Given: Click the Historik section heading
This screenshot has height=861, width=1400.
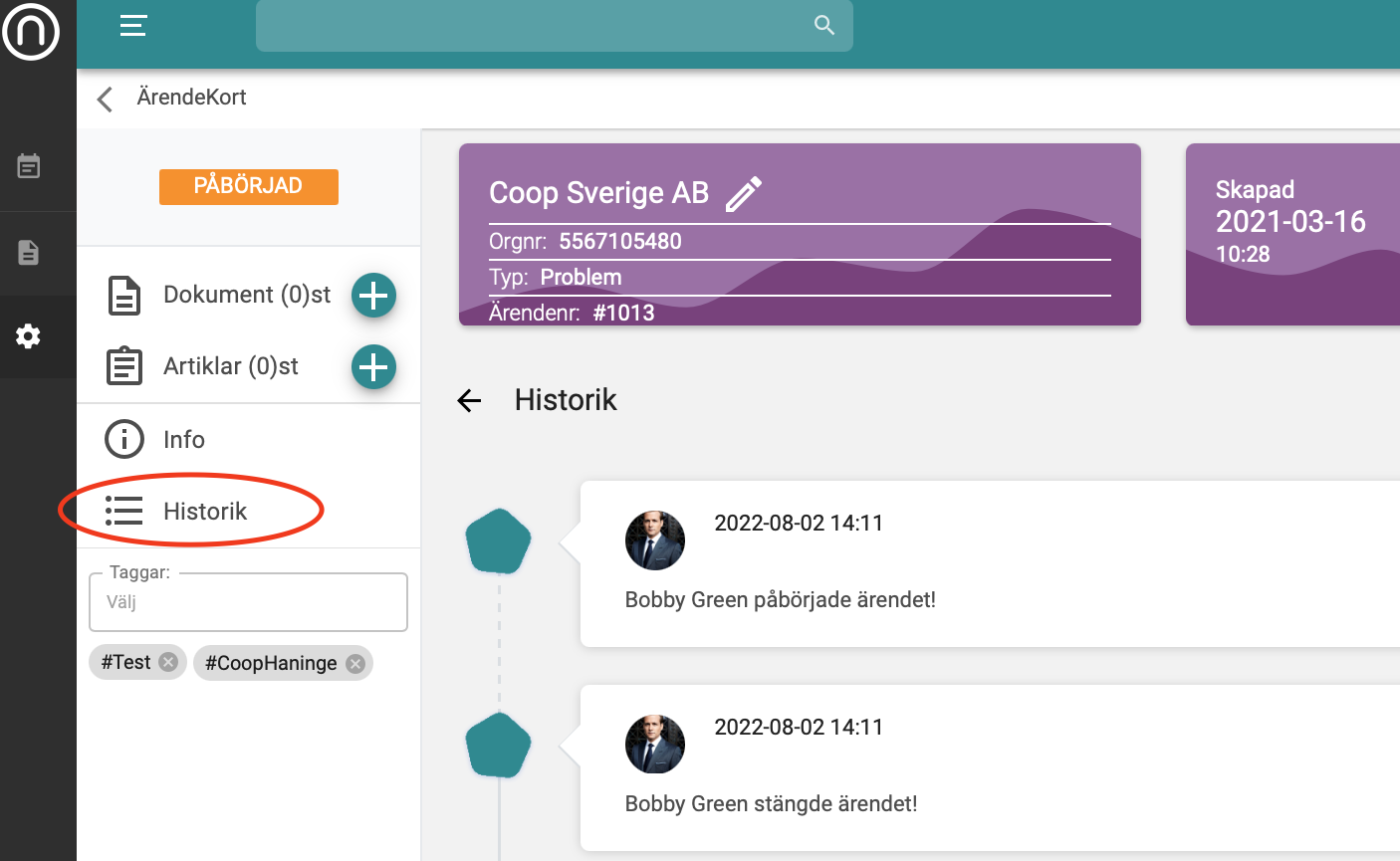Looking at the screenshot, I should 566,400.
